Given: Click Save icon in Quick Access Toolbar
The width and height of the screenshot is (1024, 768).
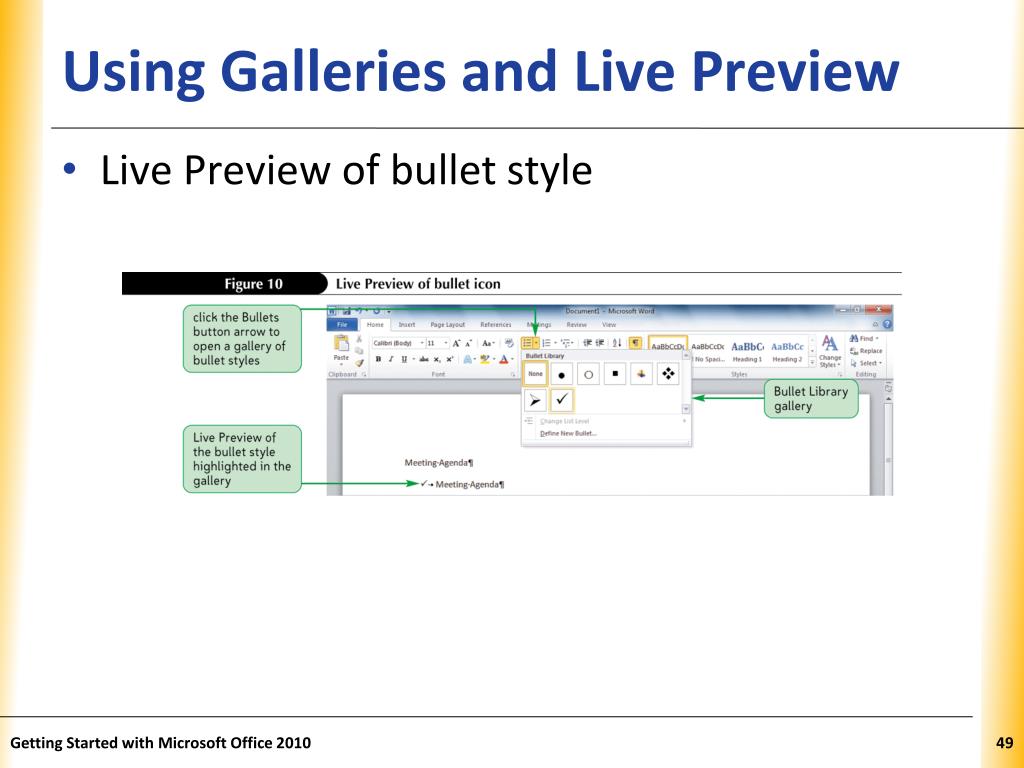Looking at the screenshot, I should 346,312.
